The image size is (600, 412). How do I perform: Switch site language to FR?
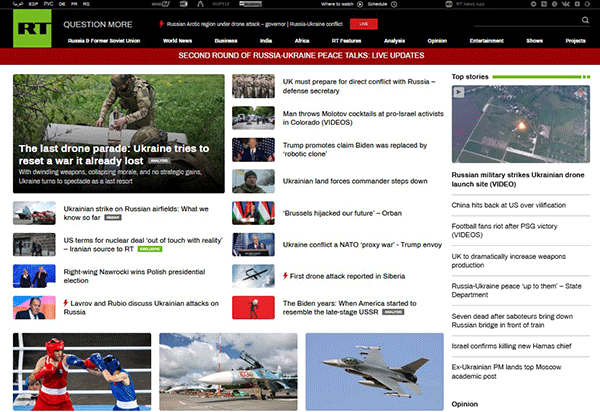point(74,4)
